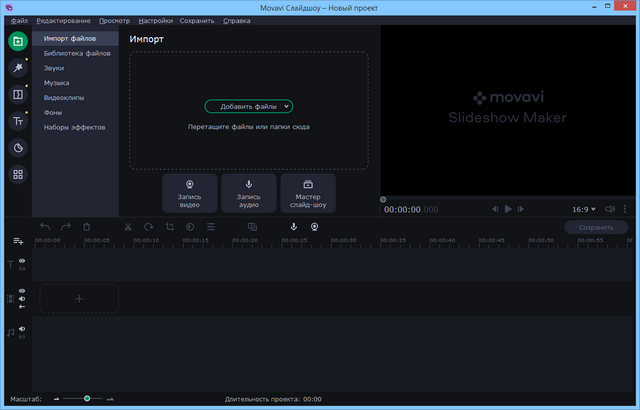Click the Запись видео button
Viewport: 640px width, 410px height.
pyautogui.click(x=189, y=193)
